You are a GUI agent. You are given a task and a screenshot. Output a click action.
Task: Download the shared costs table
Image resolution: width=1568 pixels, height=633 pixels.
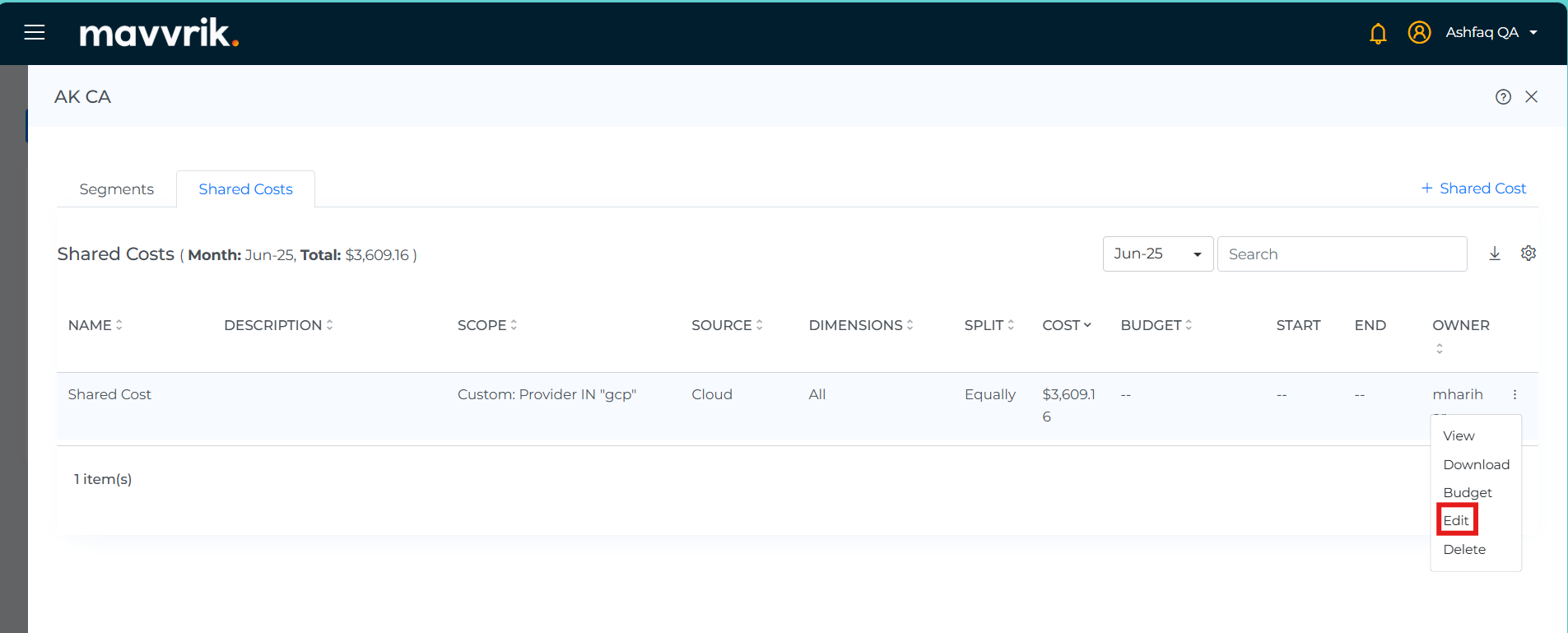[1495, 254]
